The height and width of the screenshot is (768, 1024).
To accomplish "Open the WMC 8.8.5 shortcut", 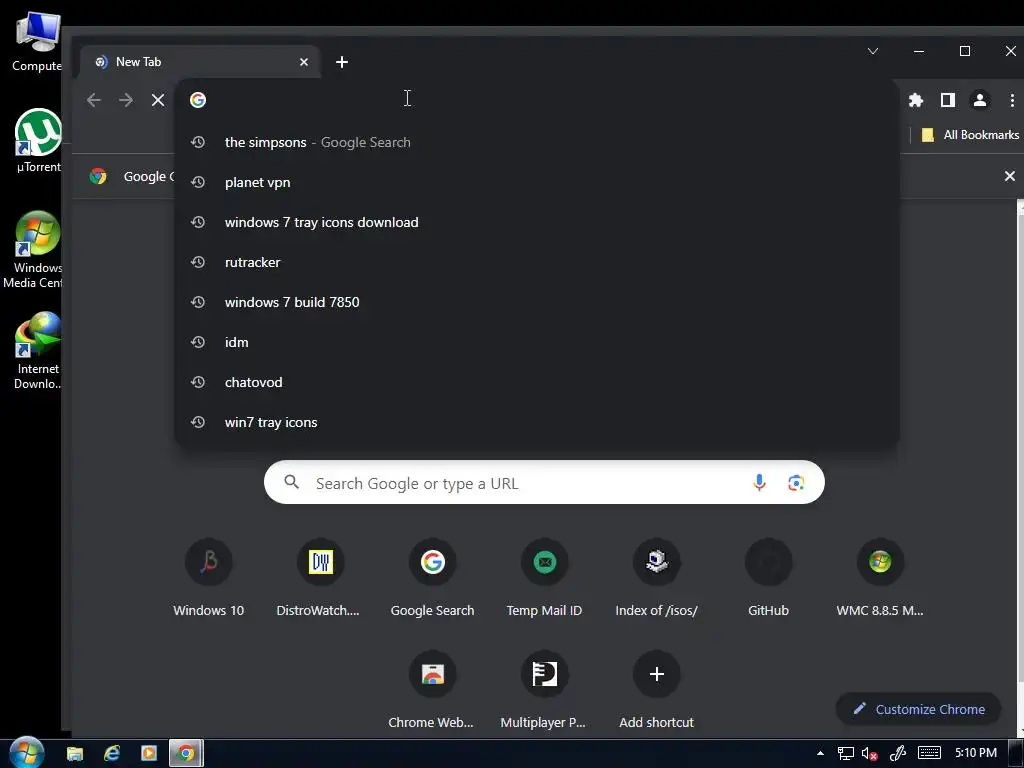I will (x=880, y=579).
